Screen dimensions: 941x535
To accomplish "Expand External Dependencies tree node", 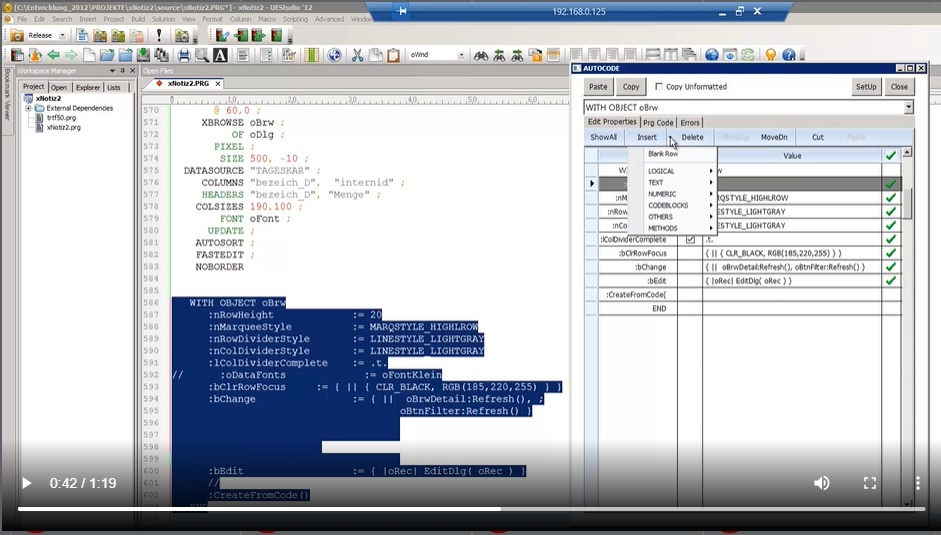I will [28, 108].
